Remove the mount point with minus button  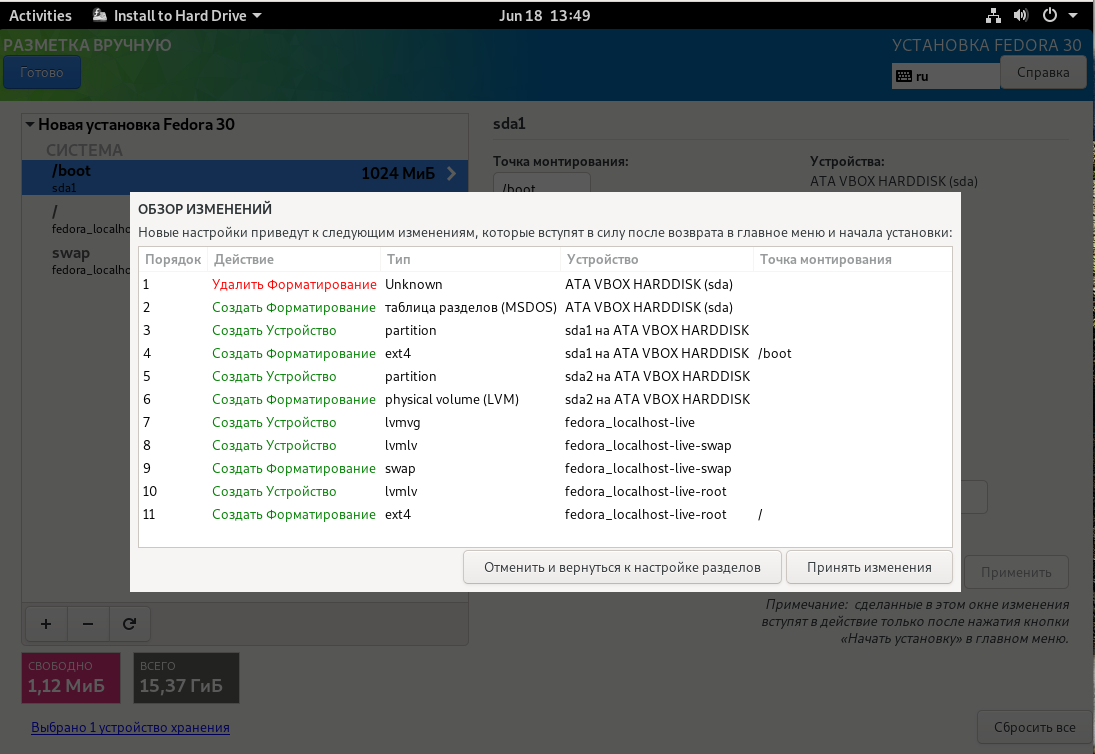[88, 623]
